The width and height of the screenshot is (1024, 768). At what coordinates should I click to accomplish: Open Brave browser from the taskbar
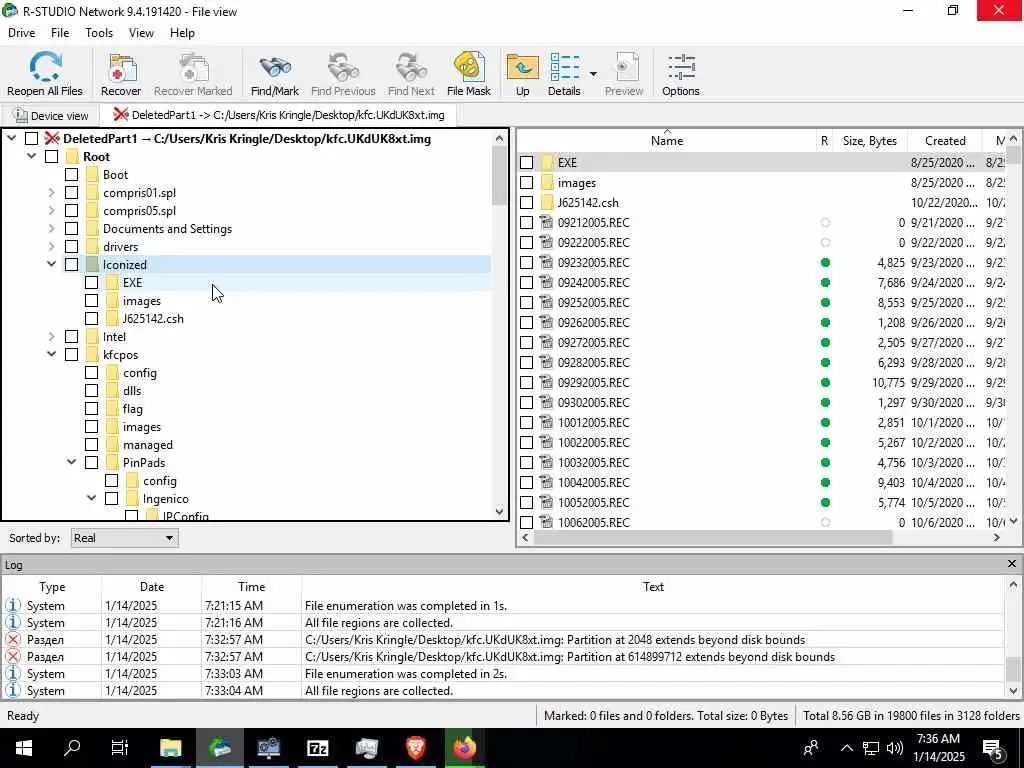point(415,748)
